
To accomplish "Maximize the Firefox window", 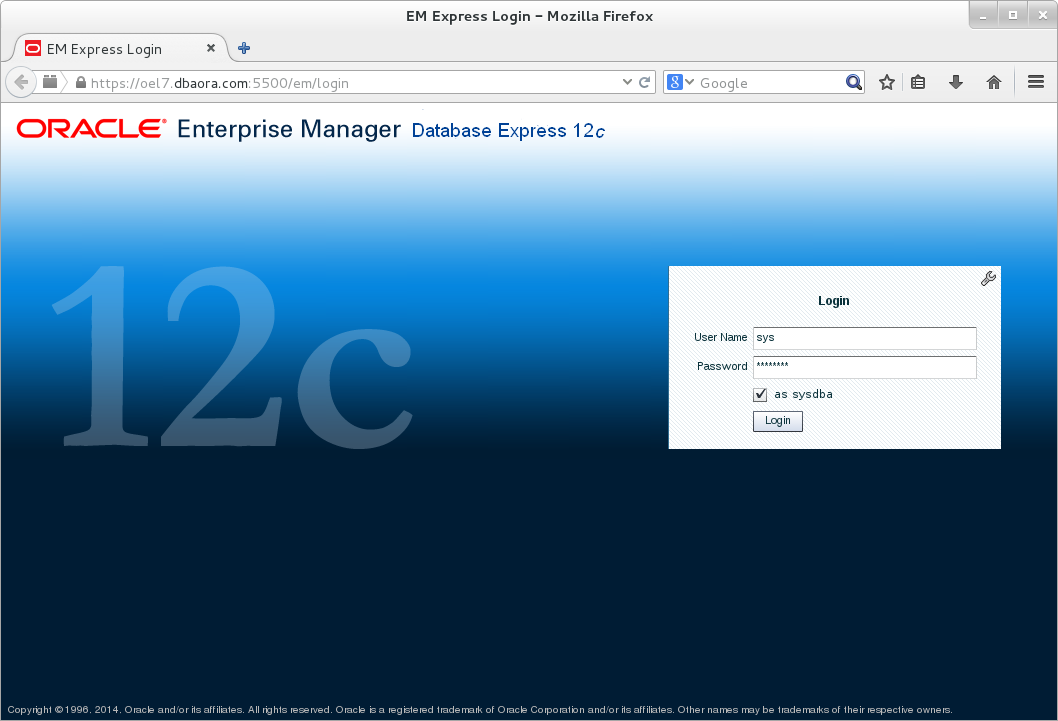I will 1013,16.
